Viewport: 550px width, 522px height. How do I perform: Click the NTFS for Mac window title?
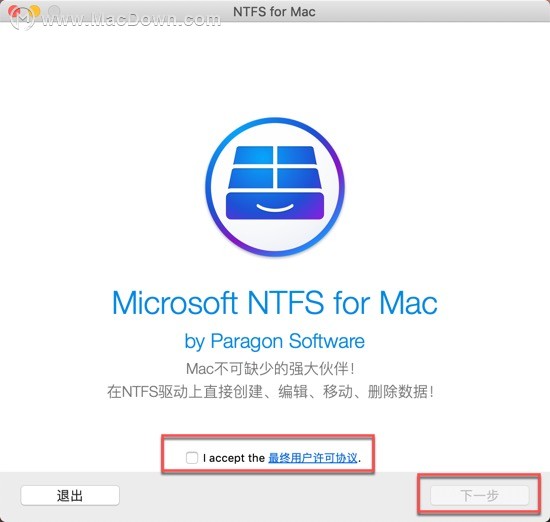click(x=274, y=12)
